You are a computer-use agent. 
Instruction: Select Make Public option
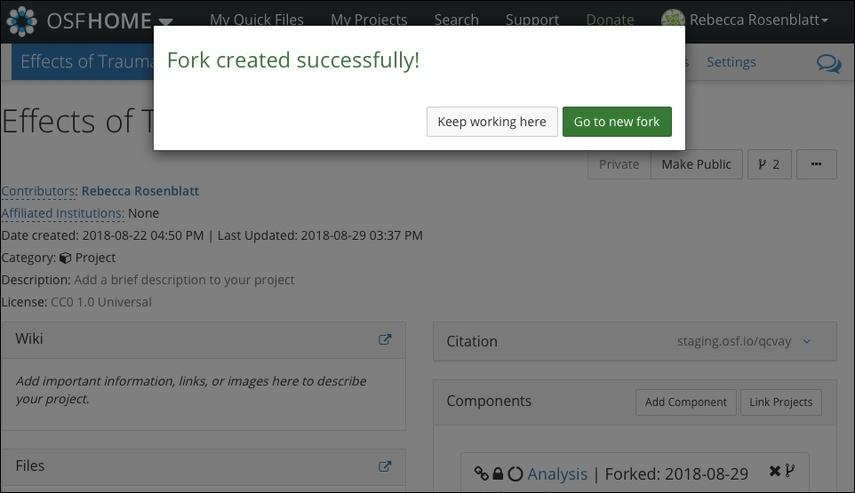696,164
